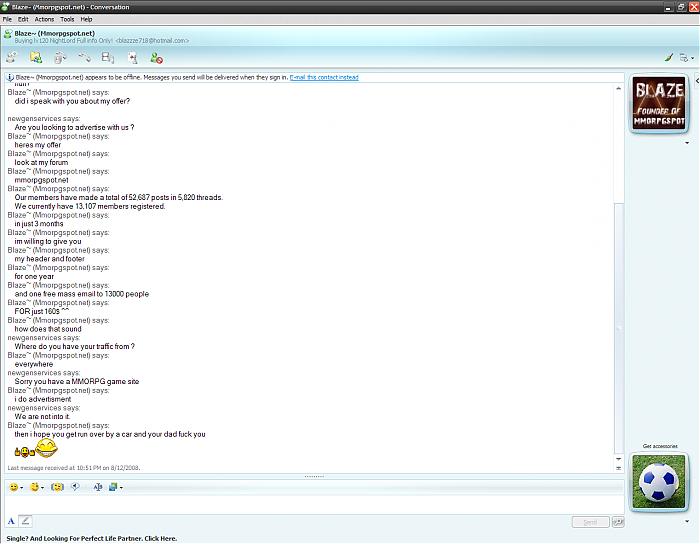Open the dropdown under Blaze's display picture
The height and width of the screenshot is (544, 700).
pos(687,143)
